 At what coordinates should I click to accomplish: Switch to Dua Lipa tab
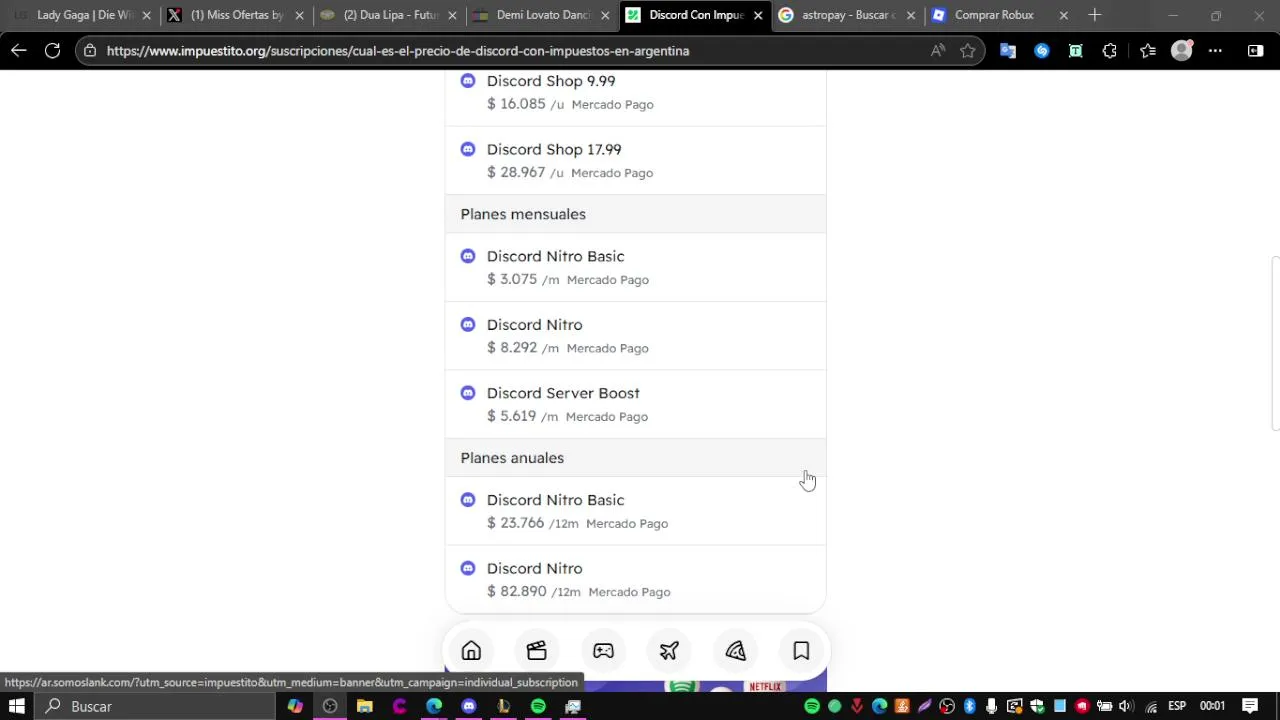(388, 15)
